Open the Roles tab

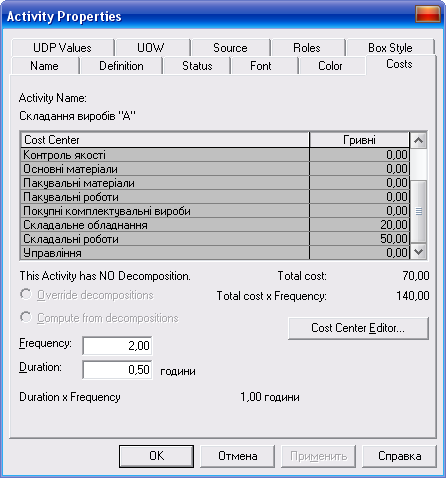coord(307,48)
